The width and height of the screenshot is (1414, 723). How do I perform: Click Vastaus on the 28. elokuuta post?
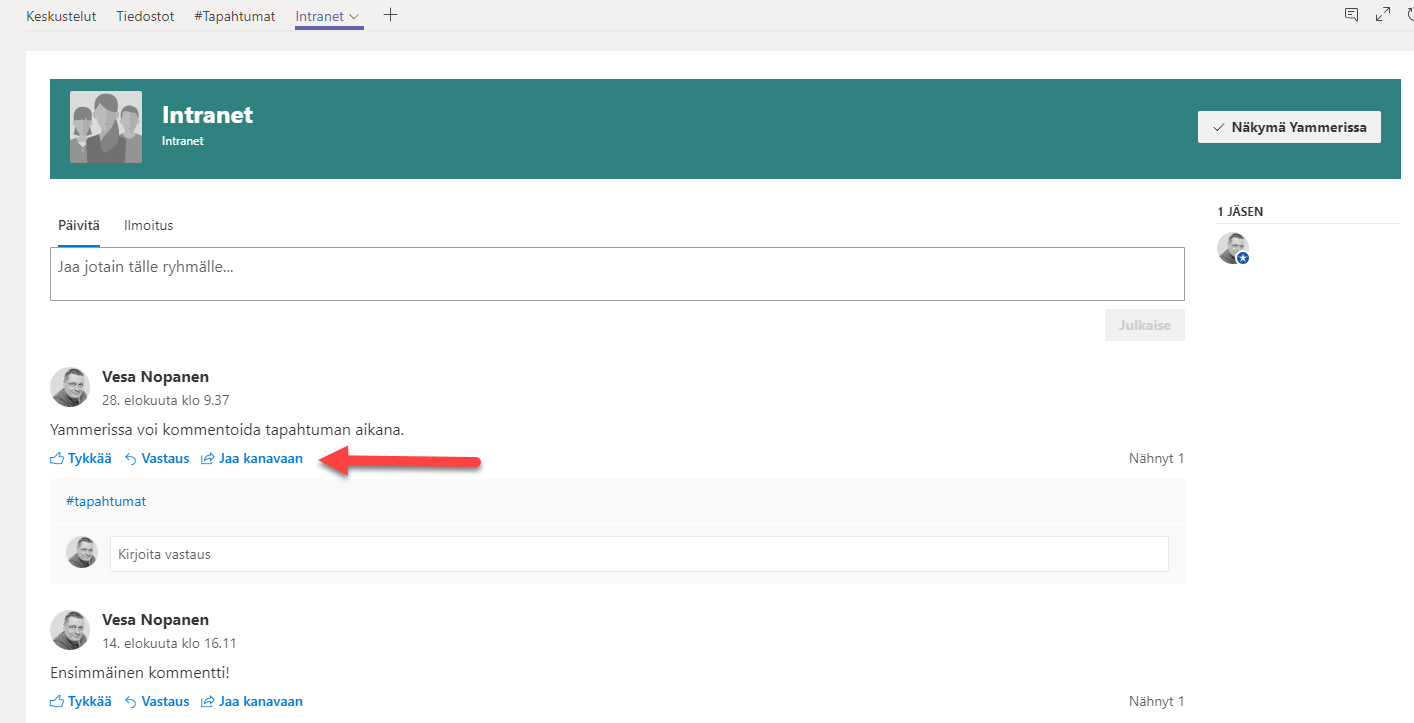(x=157, y=459)
